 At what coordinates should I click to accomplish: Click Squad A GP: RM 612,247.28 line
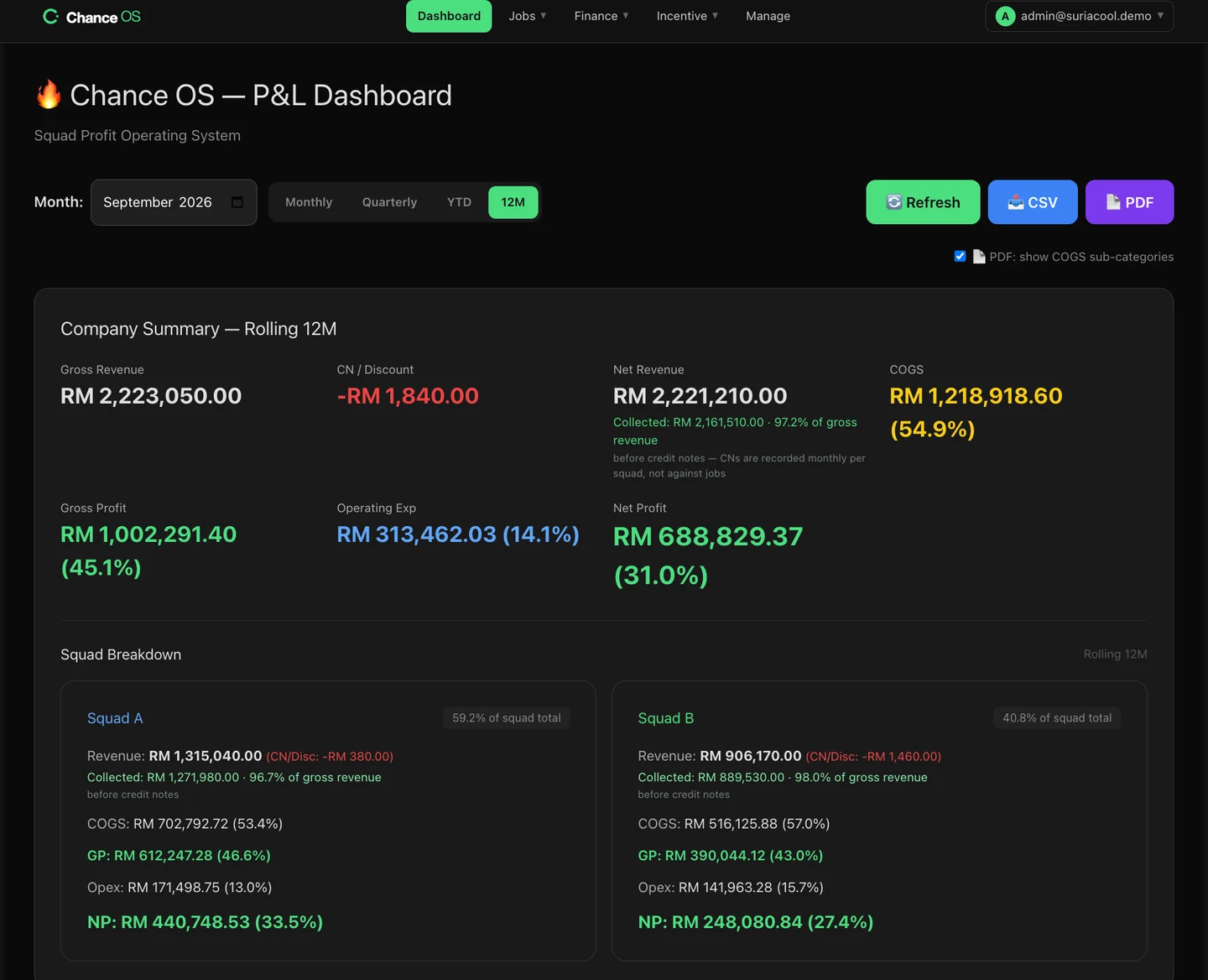pos(179,856)
